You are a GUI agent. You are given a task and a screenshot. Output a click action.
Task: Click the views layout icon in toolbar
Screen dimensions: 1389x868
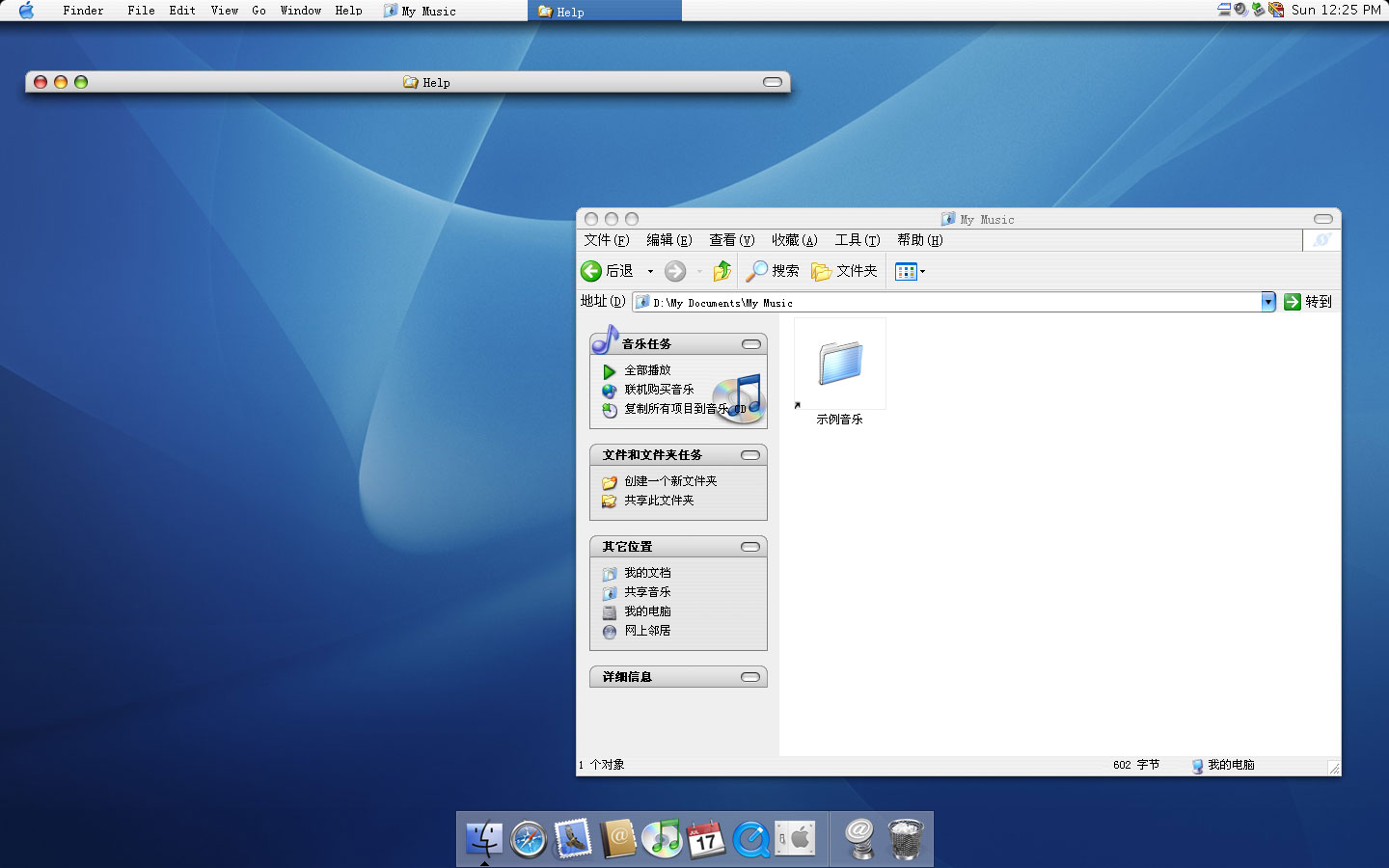(x=906, y=271)
